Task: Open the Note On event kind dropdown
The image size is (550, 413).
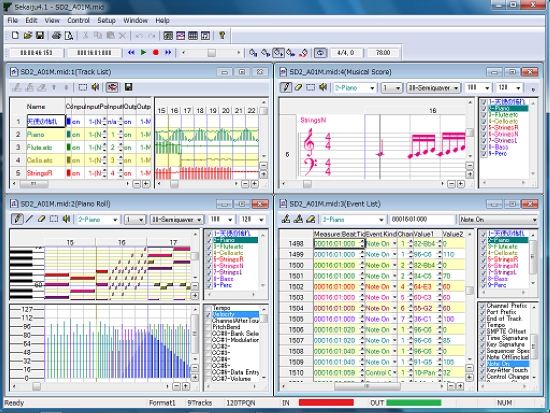Action: point(498,220)
